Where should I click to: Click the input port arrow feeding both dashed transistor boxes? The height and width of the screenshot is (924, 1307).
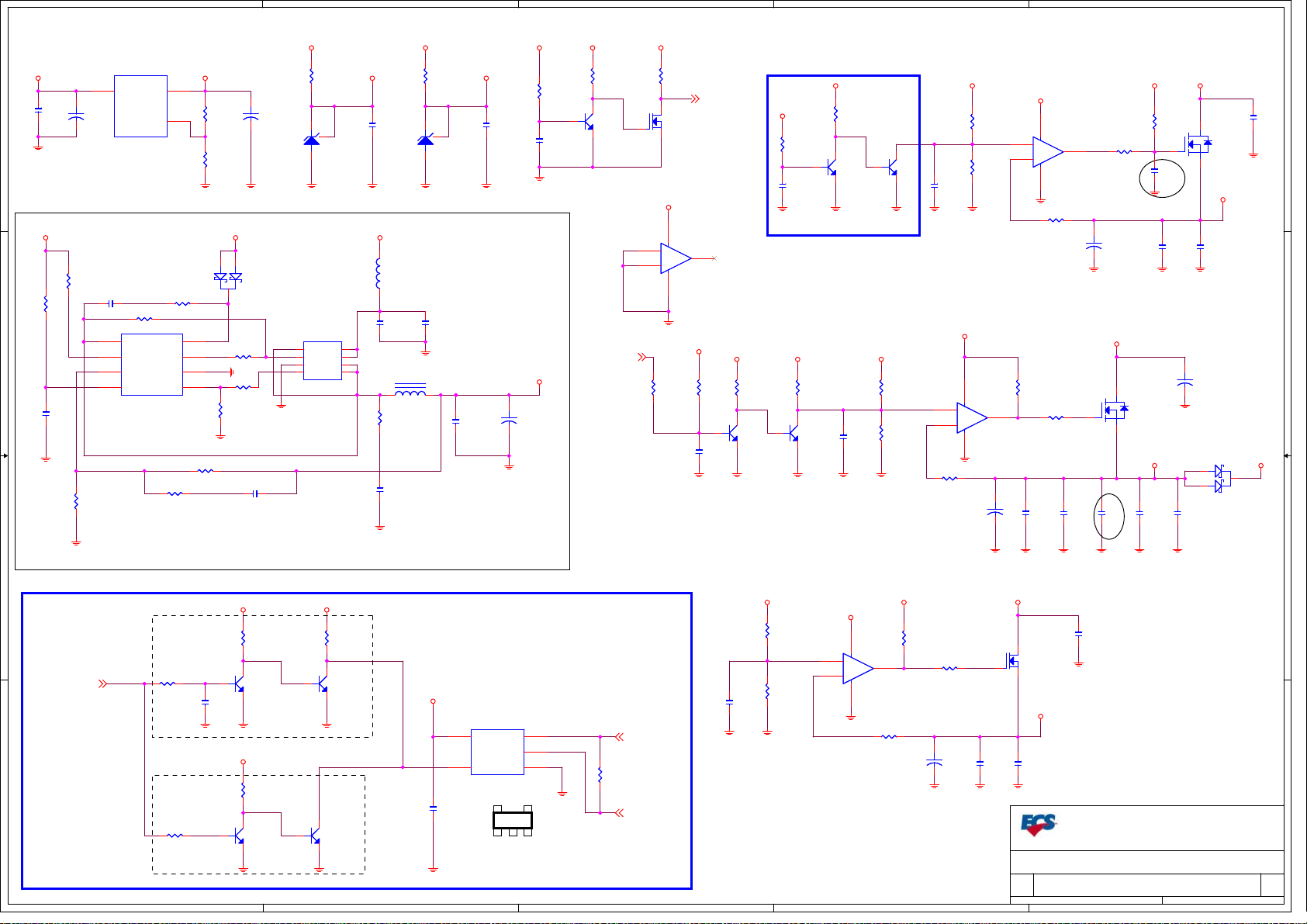click(102, 683)
